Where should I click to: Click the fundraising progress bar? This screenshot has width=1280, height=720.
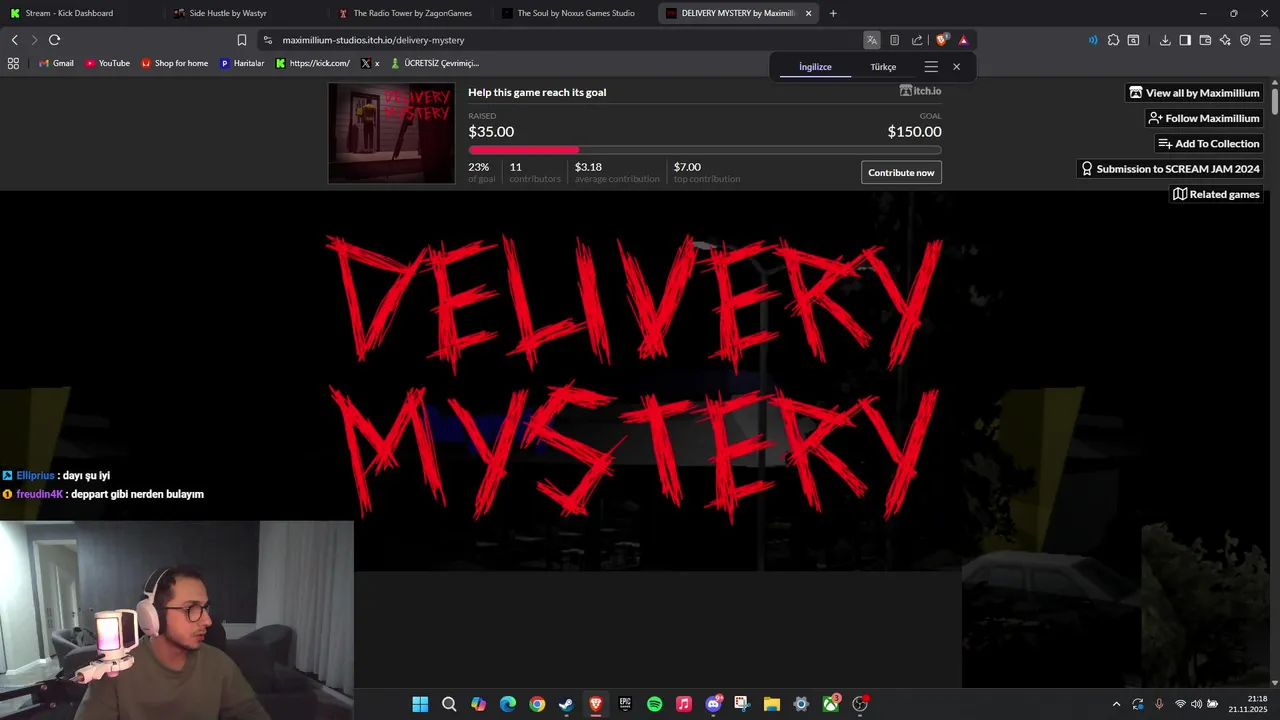click(x=705, y=150)
